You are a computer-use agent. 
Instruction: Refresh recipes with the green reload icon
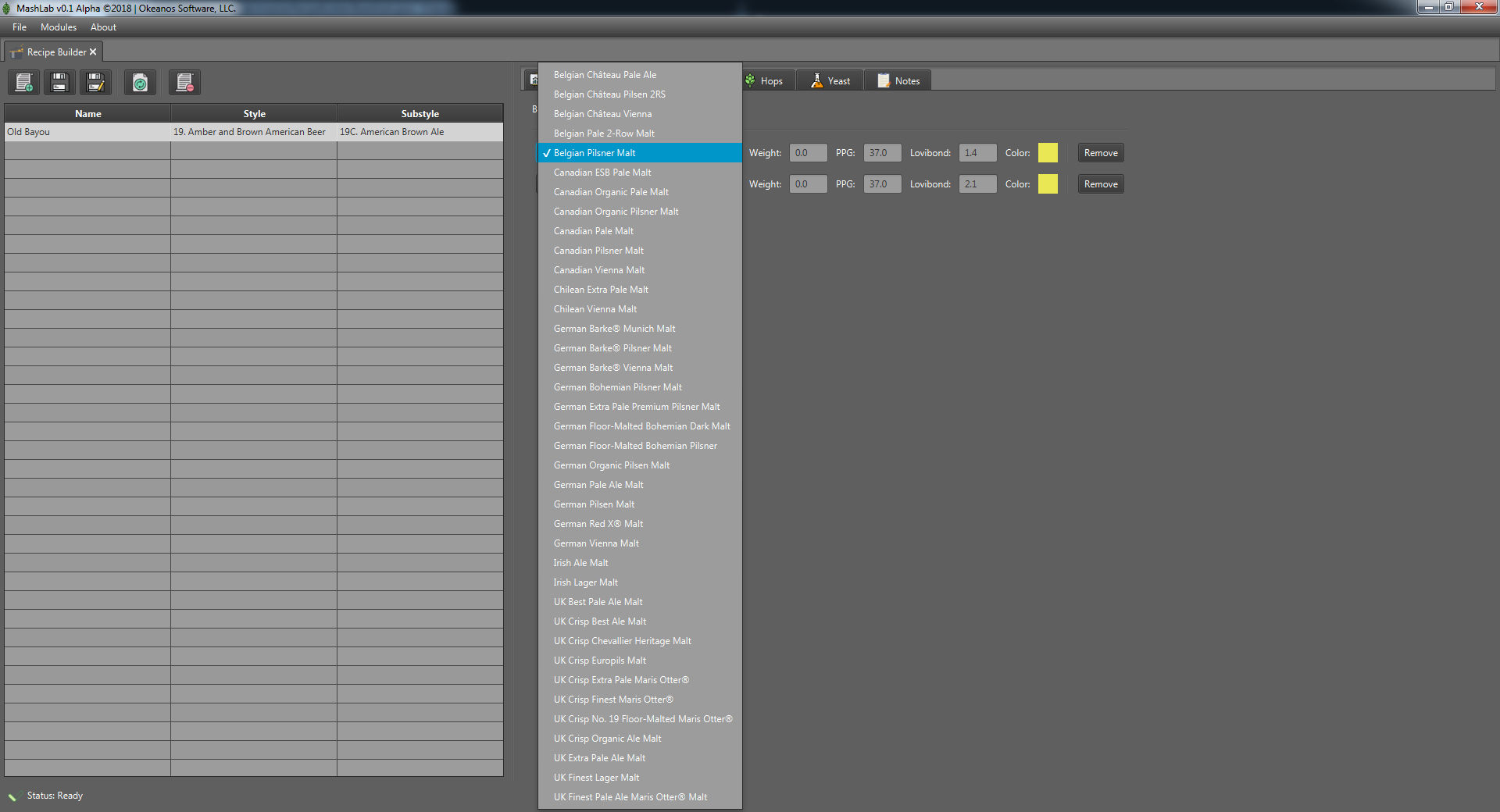[x=140, y=82]
